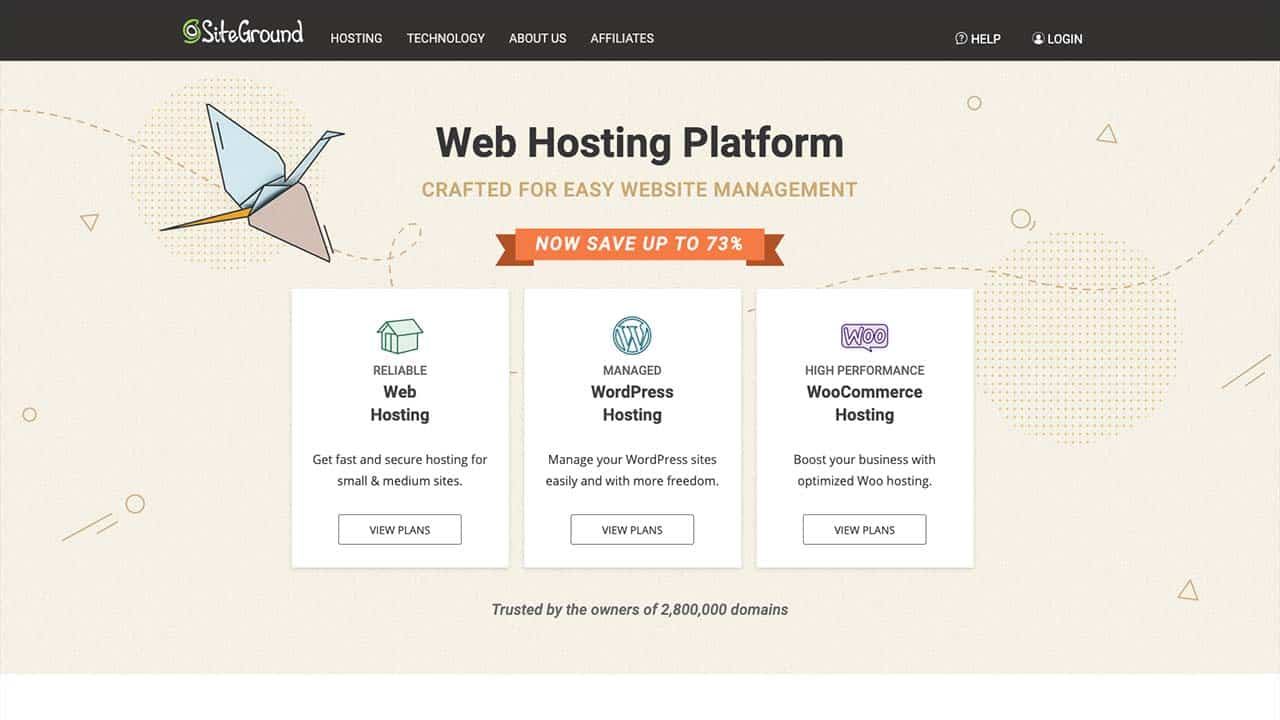This screenshot has height=720, width=1280.
Task: Click View Plans for WordPress Hosting
Action: click(632, 529)
